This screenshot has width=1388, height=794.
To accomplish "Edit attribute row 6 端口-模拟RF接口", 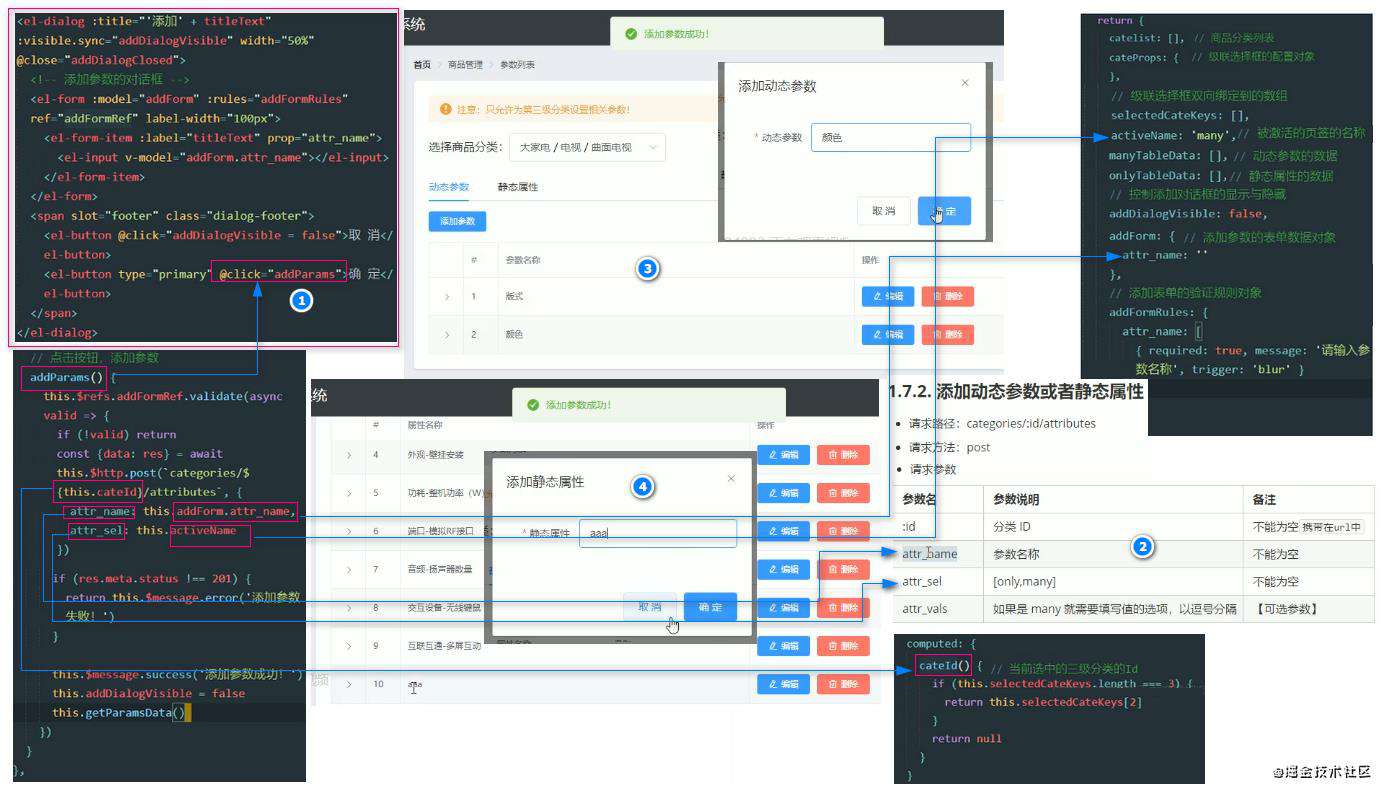I will (783, 531).
